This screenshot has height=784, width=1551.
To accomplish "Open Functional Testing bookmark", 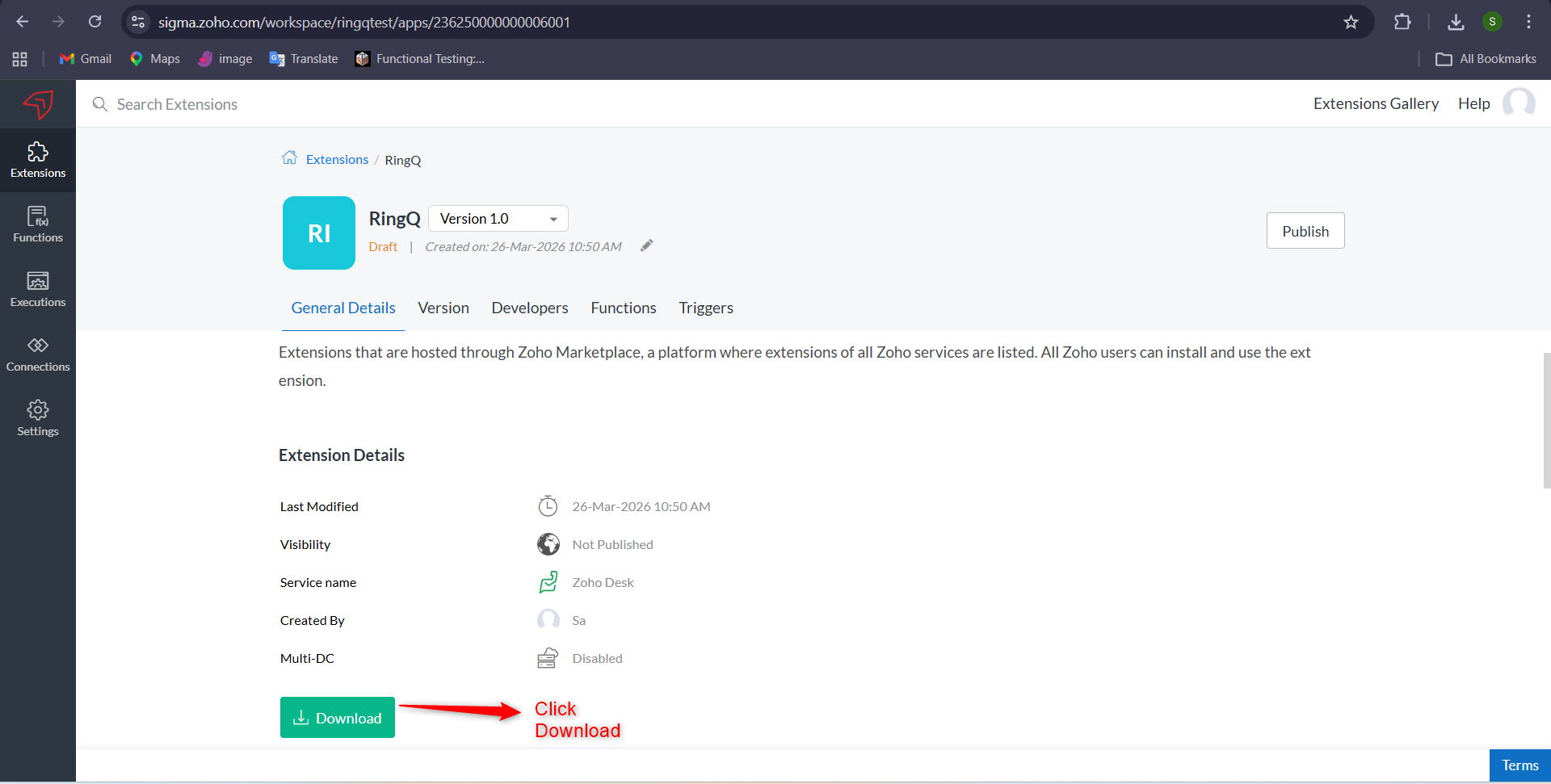I will point(420,59).
